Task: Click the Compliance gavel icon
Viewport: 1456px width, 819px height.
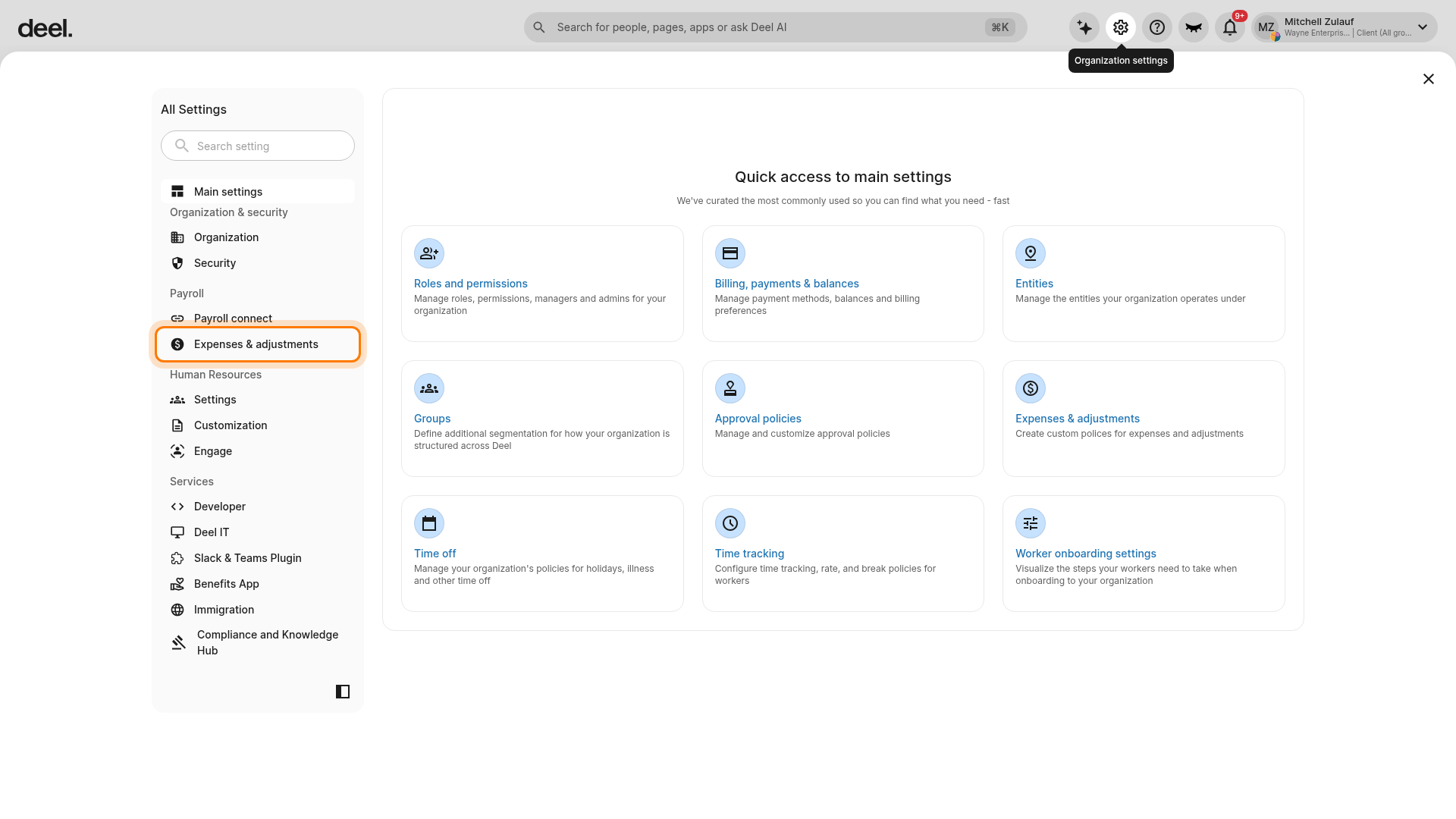Action: pyautogui.click(x=178, y=642)
